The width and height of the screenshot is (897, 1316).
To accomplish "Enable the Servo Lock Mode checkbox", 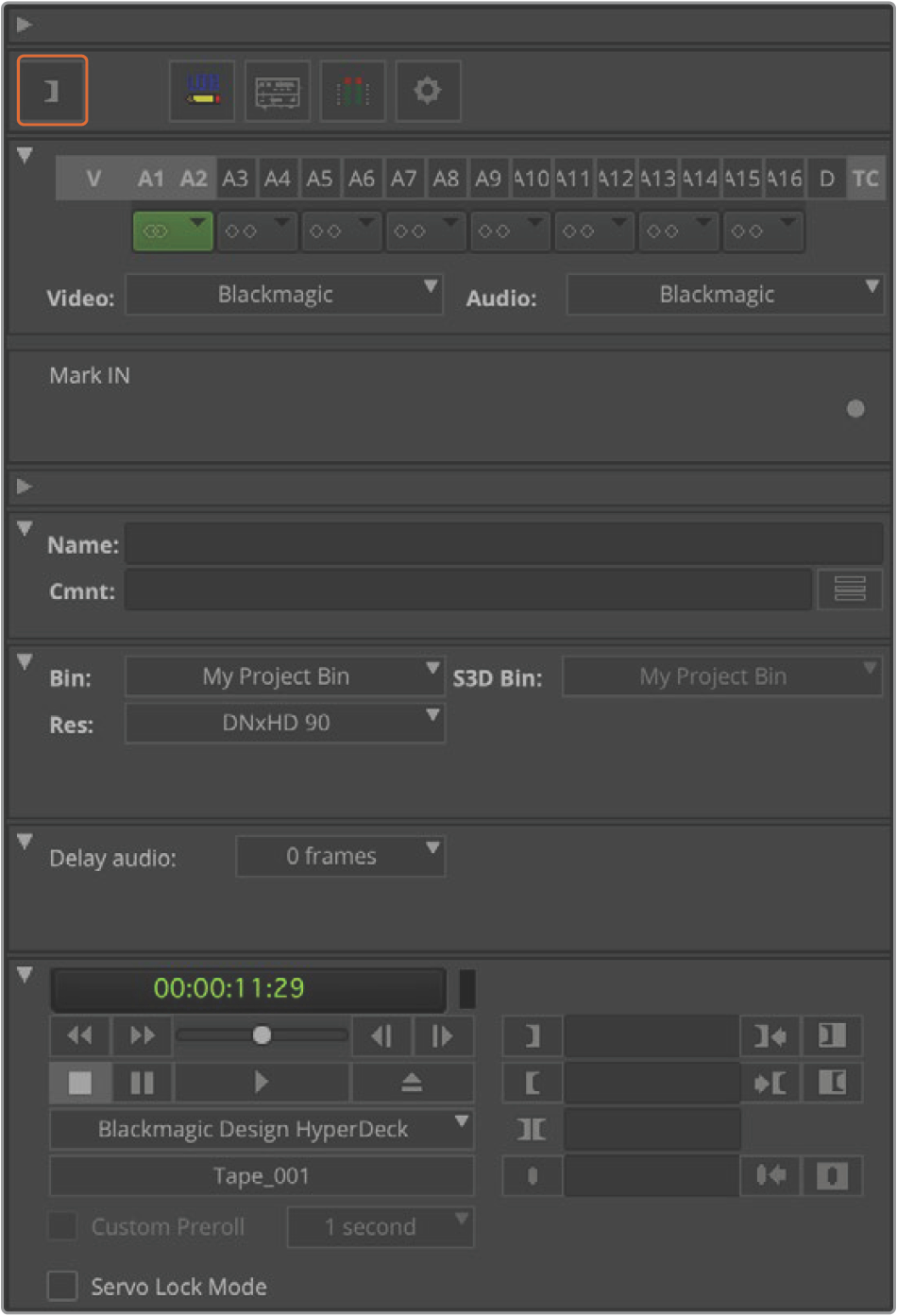I will (62, 1286).
